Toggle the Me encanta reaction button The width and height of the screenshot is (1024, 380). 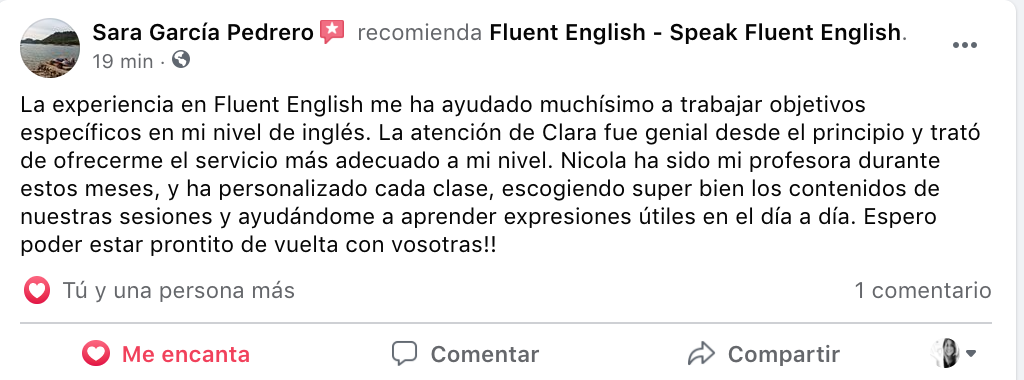click(x=166, y=355)
